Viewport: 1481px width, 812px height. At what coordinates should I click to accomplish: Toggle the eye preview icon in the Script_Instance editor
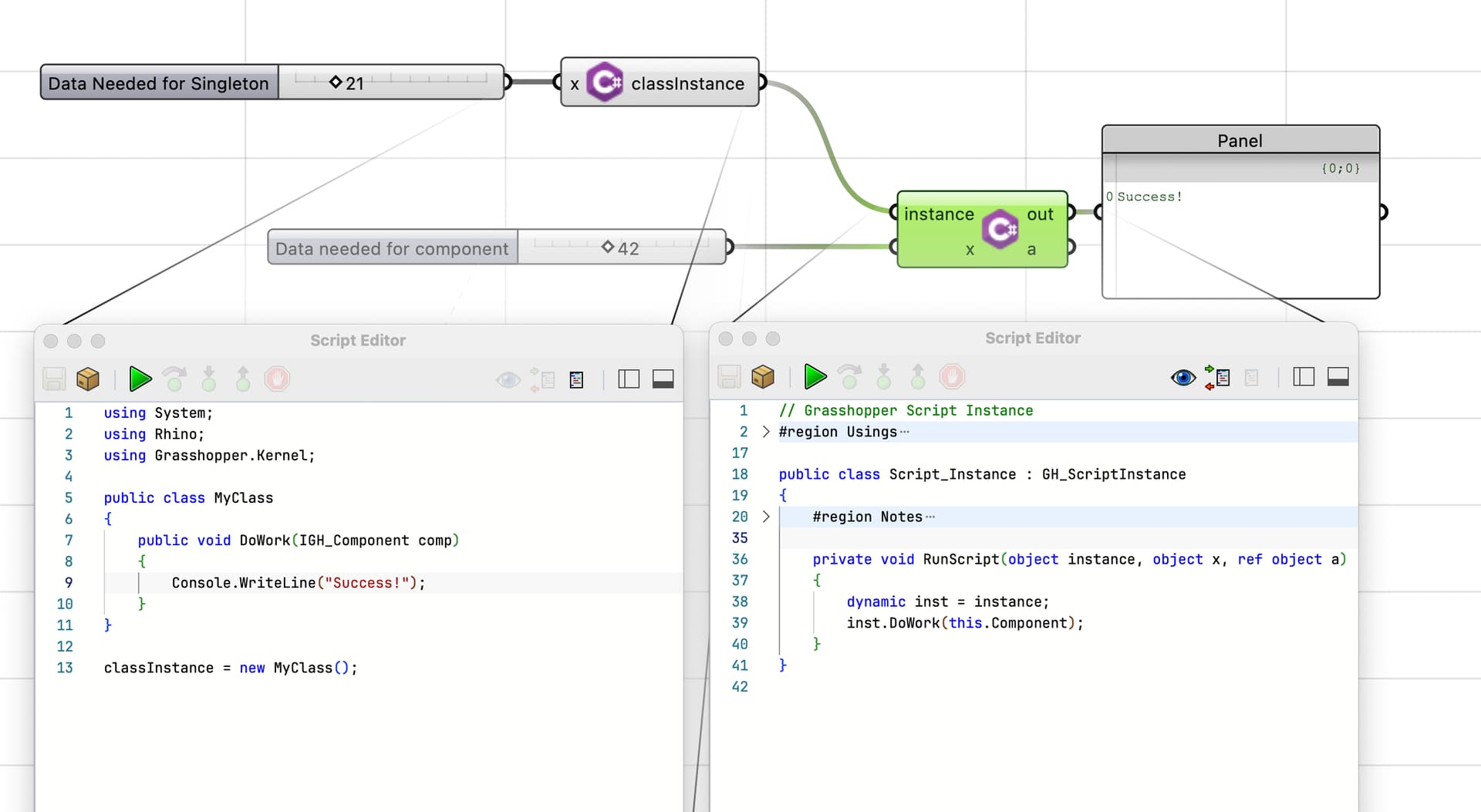click(1183, 377)
